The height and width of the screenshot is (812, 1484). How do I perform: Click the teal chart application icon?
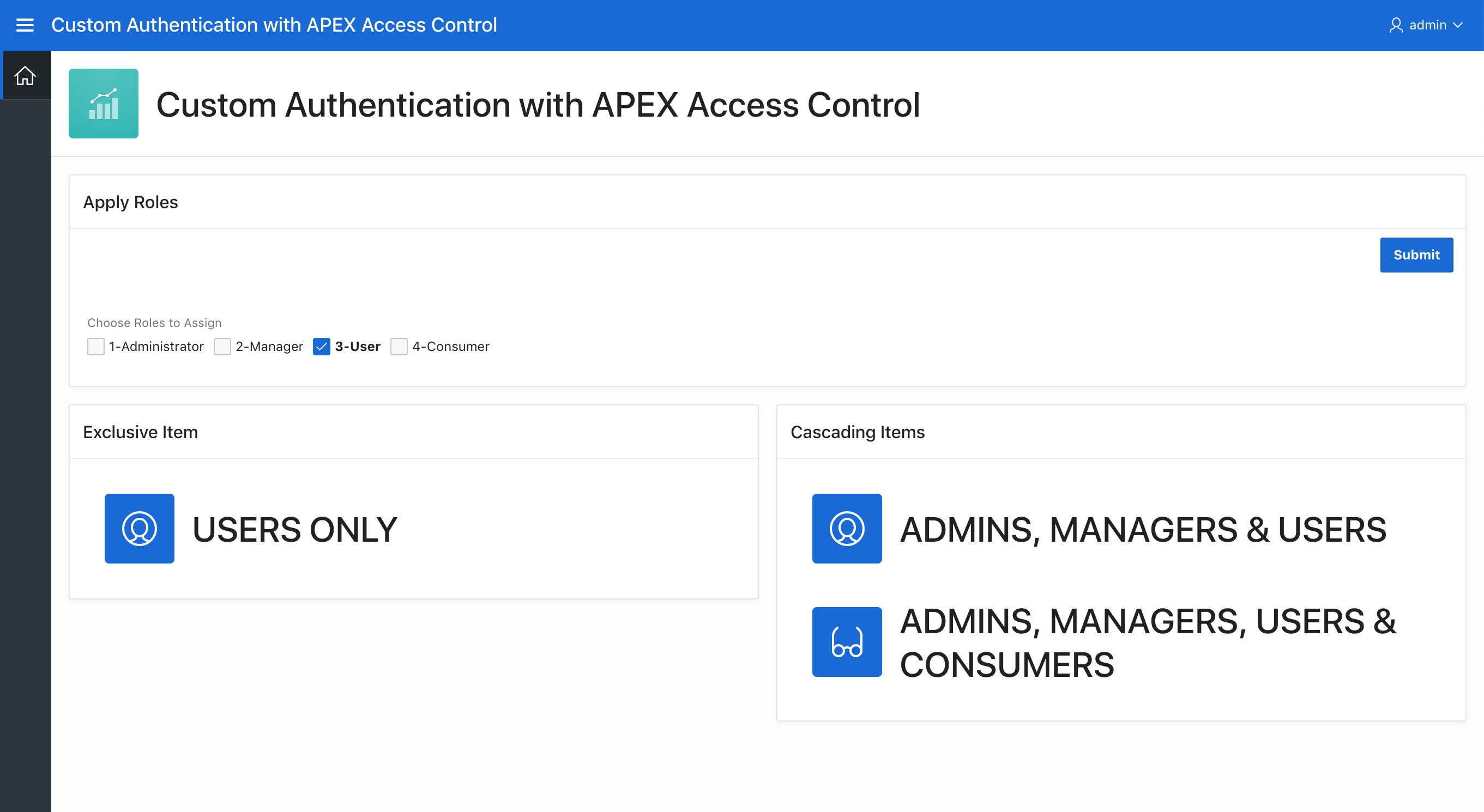103,104
